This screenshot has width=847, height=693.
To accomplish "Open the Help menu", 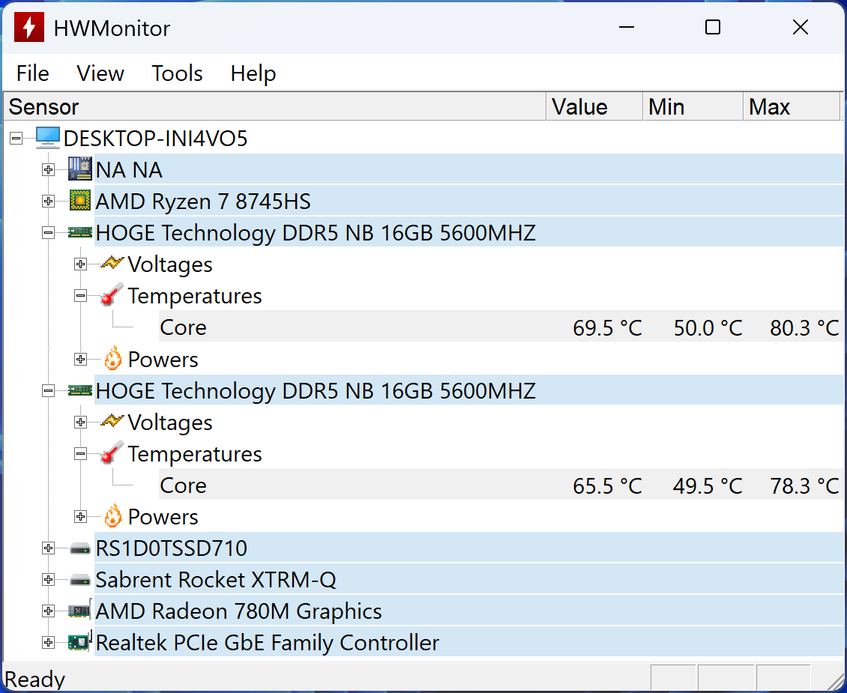I will tap(253, 73).
